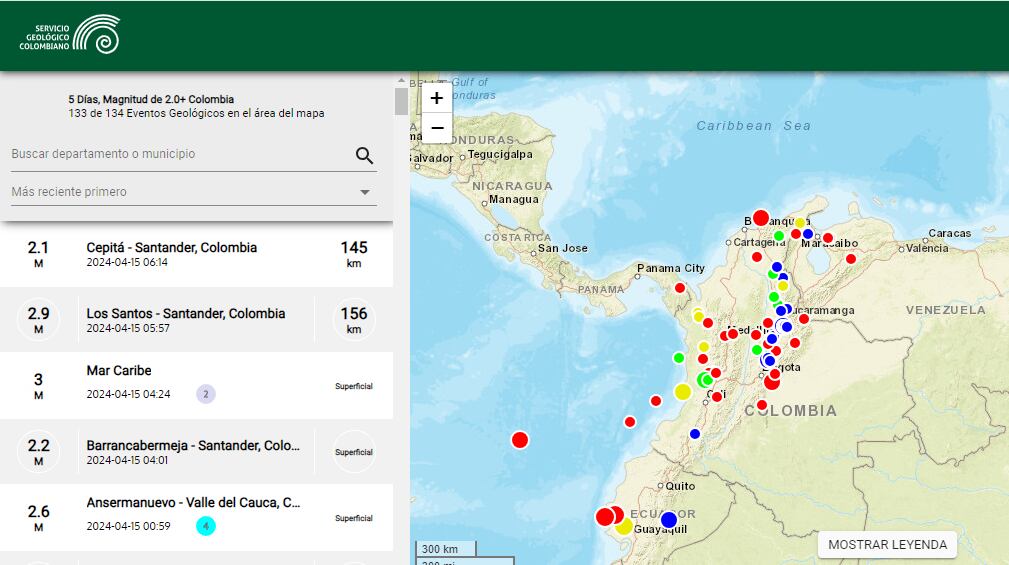This screenshot has height=565, width=1009.
Task: Select the large red marker near Barranquilla
Action: pyautogui.click(x=761, y=218)
